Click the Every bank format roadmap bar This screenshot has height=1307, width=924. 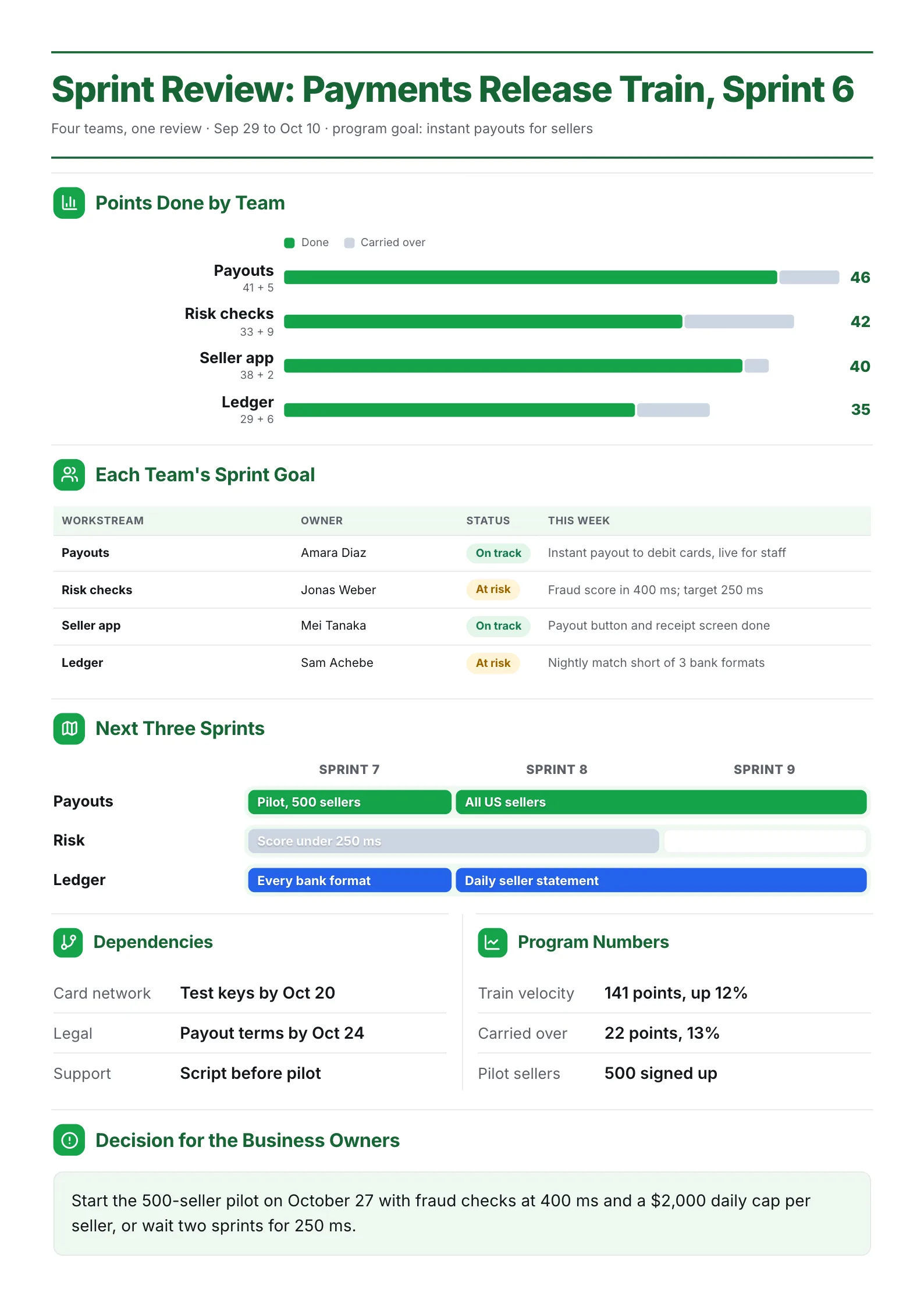click(350, 880)
